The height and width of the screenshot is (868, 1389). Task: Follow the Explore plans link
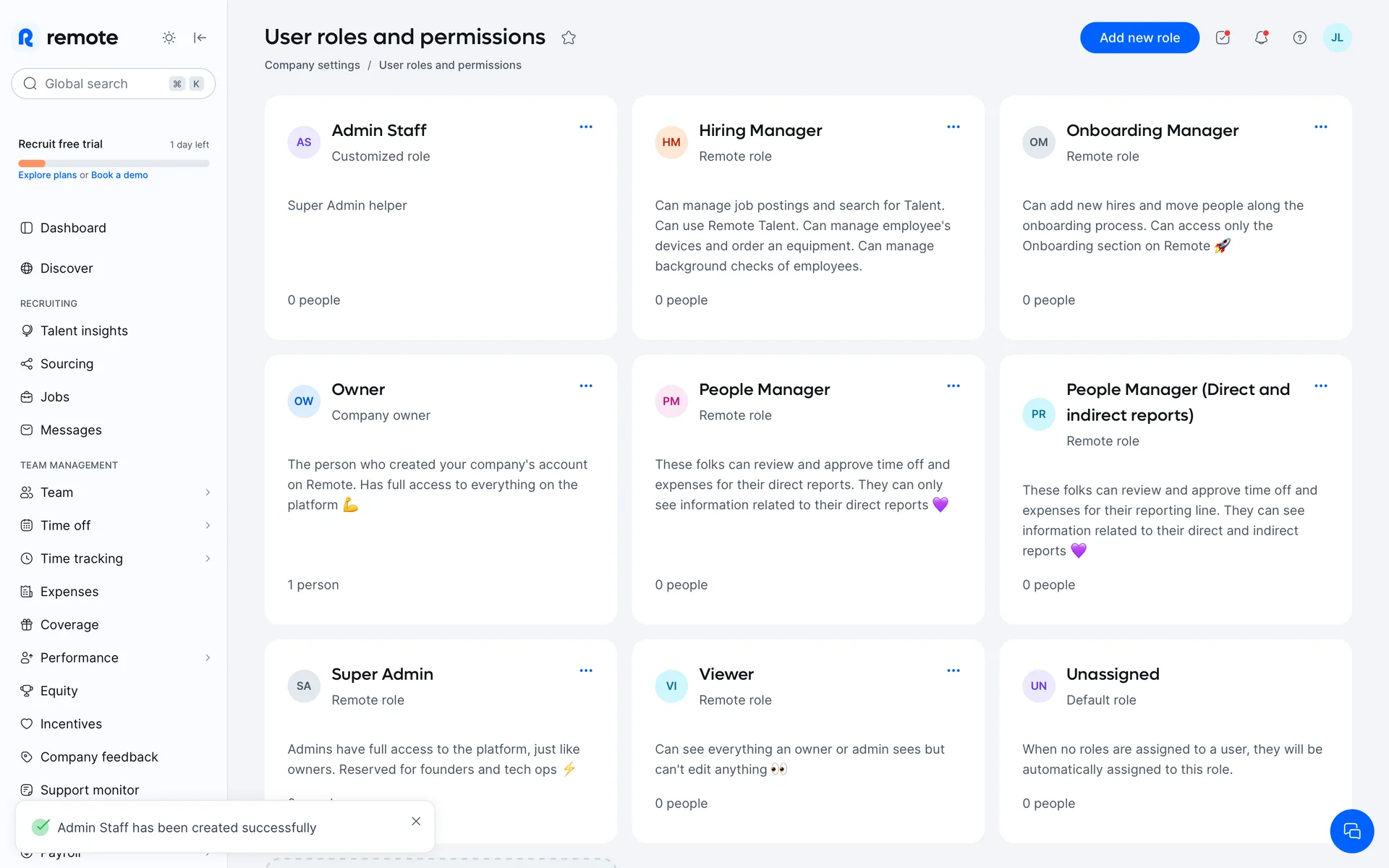[x=47, y=175]
